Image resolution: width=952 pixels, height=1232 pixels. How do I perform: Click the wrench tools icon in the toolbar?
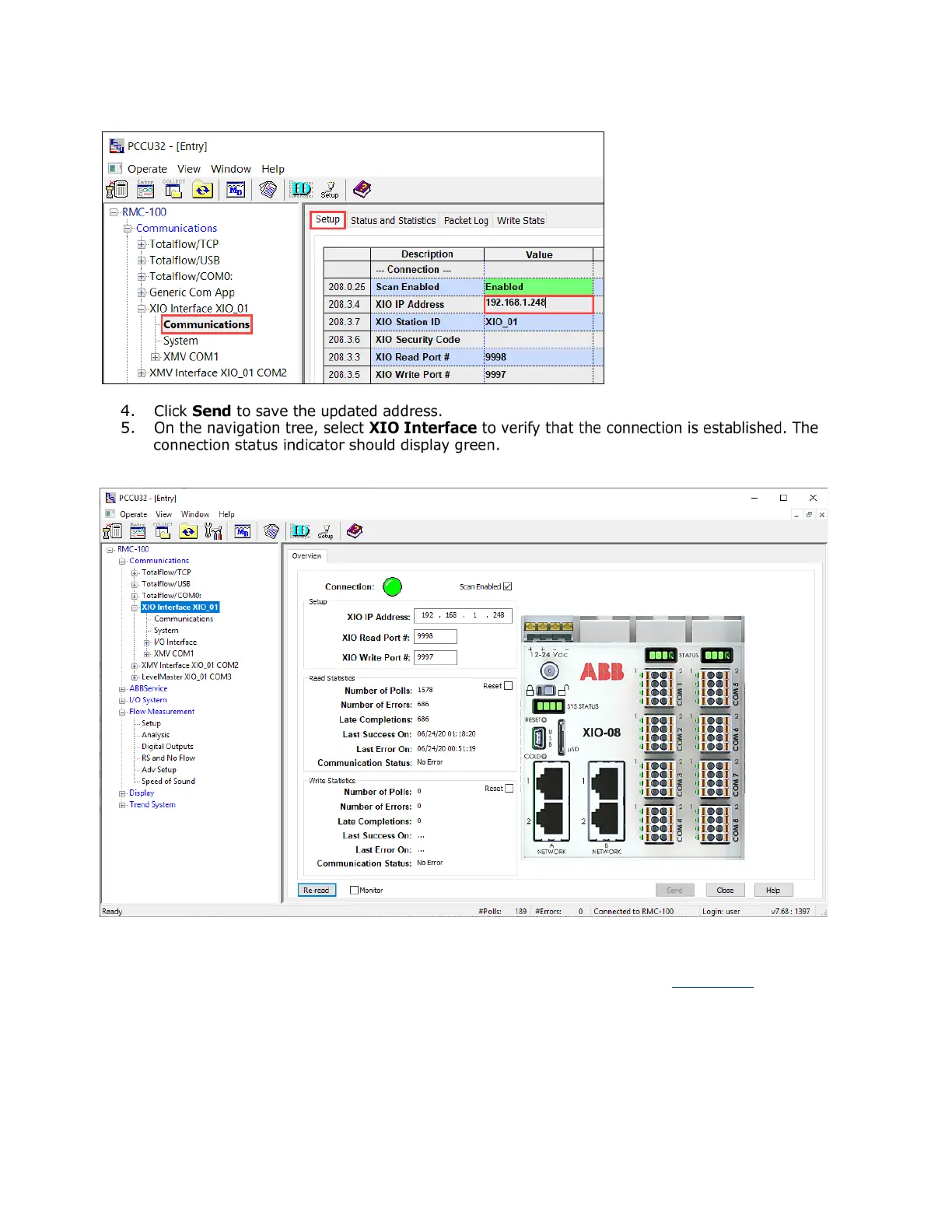213,531
